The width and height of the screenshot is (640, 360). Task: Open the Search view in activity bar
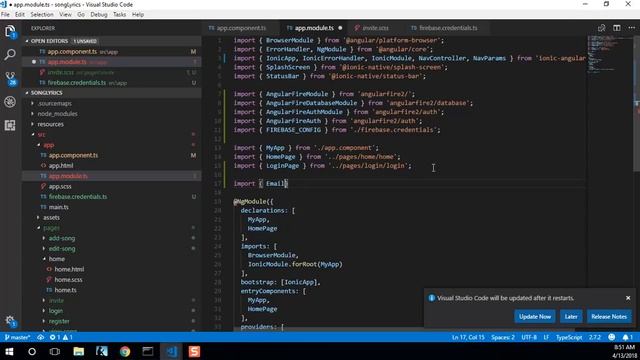10,54
